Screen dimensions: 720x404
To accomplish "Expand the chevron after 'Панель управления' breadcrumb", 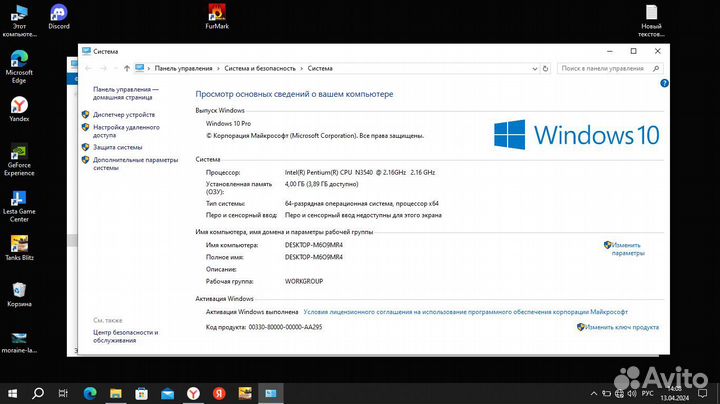I will [218, 68].
